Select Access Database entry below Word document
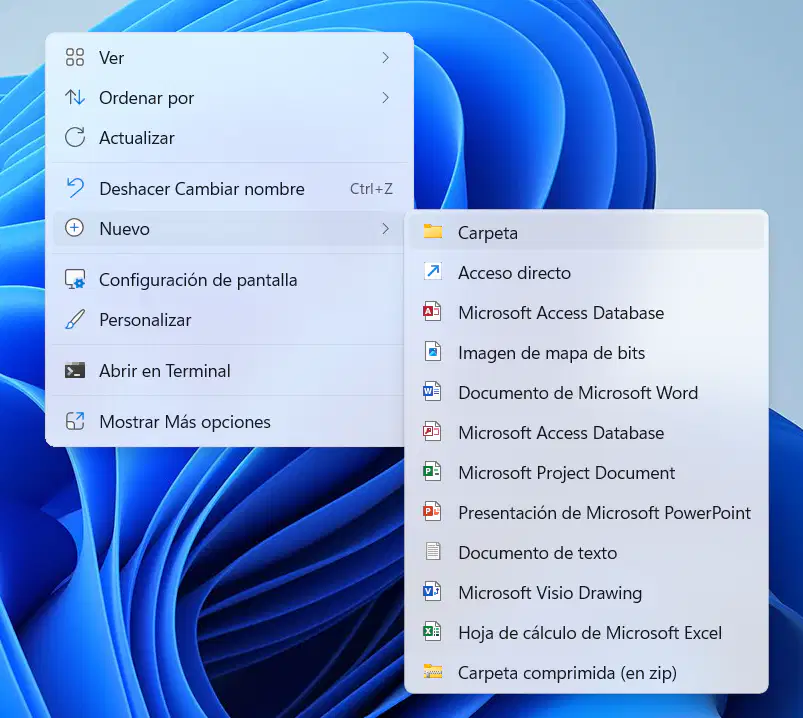Image resolution: width=803 pixels, height=718 pixels. [588, 432]
